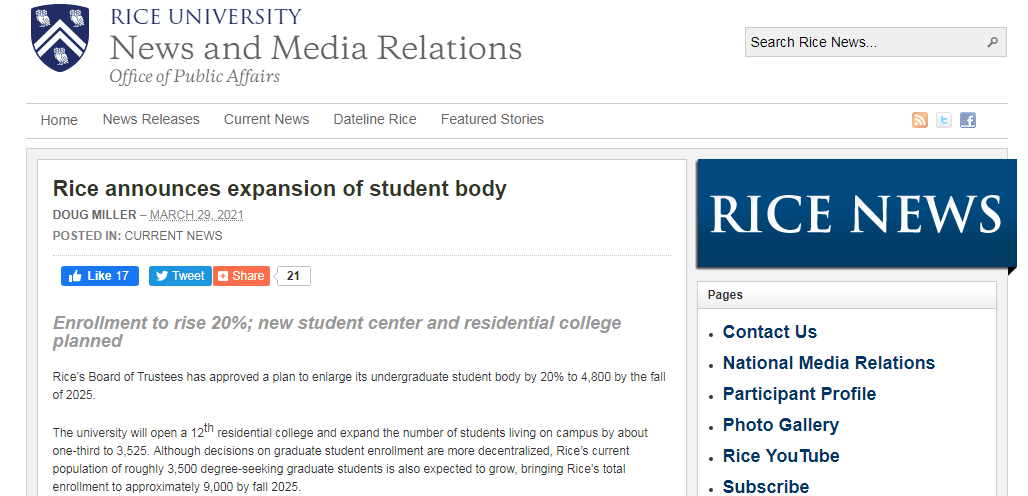This screenshot has width=1028, height=496.
Task: Click the orange Share button
Action: pos(241,276)
